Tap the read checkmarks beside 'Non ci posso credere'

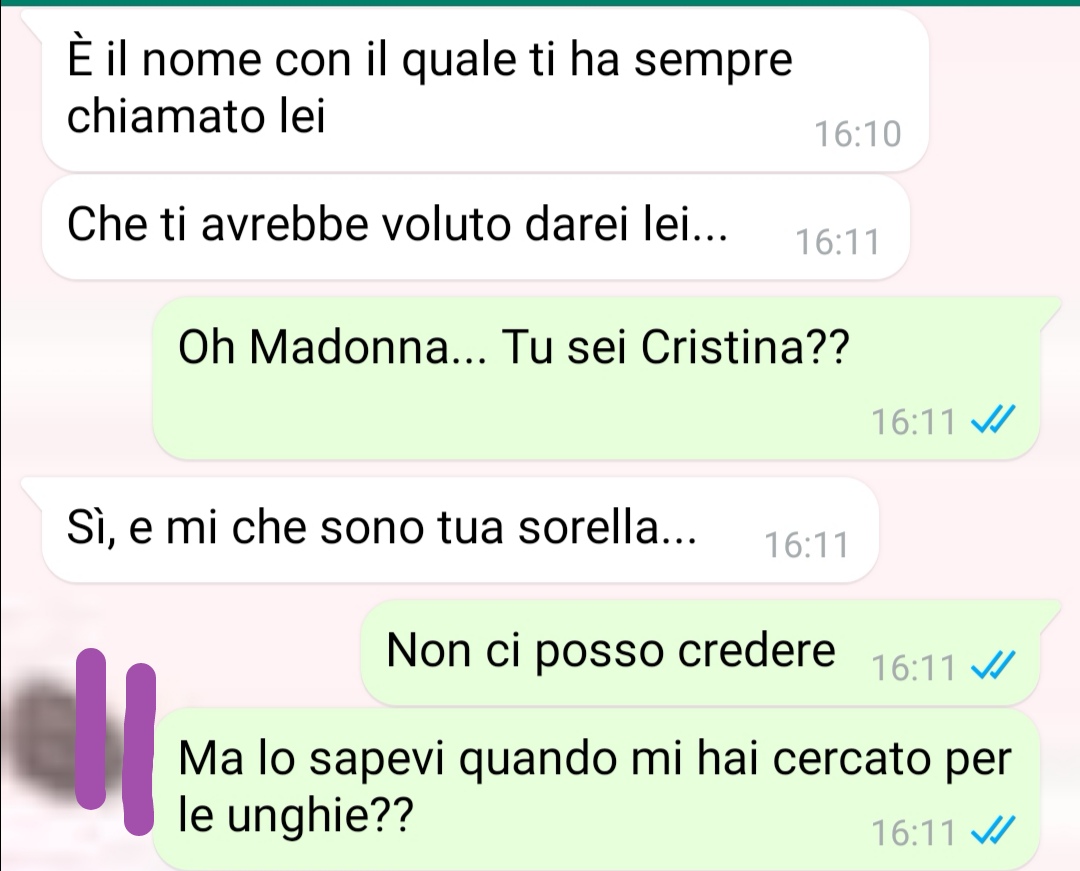993,667
